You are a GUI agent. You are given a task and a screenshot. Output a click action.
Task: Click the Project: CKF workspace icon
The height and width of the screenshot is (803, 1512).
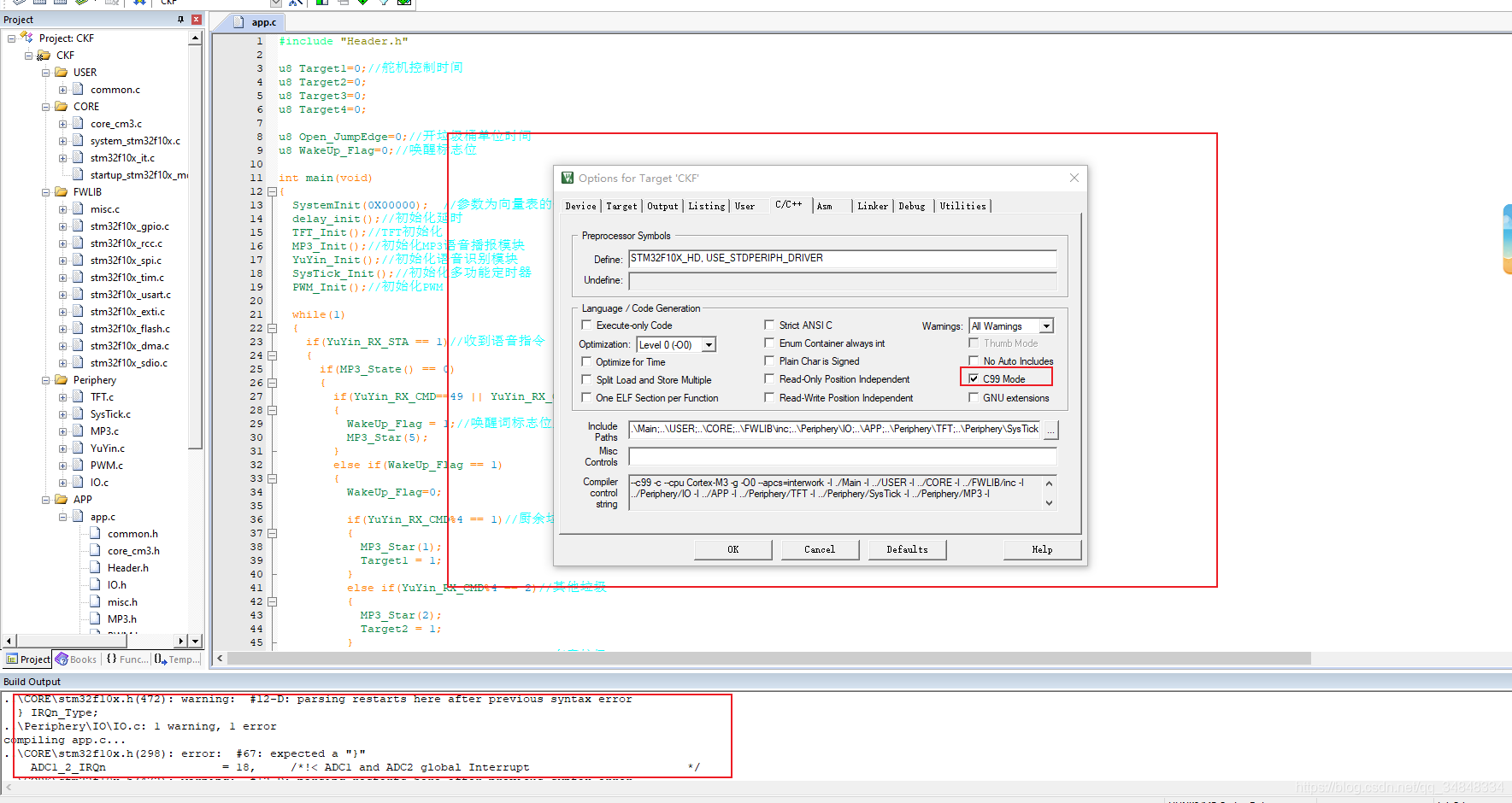(26, 38)
